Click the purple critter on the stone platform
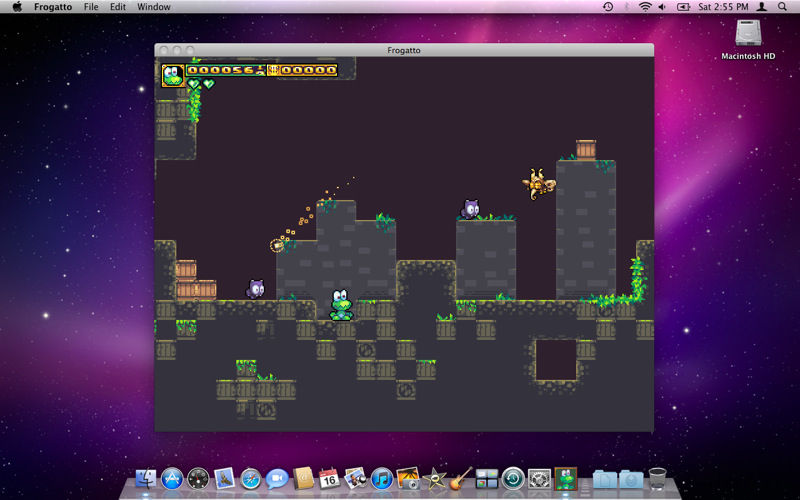Image resolution: width=800 pixels, height=500 pixels. 470,209
